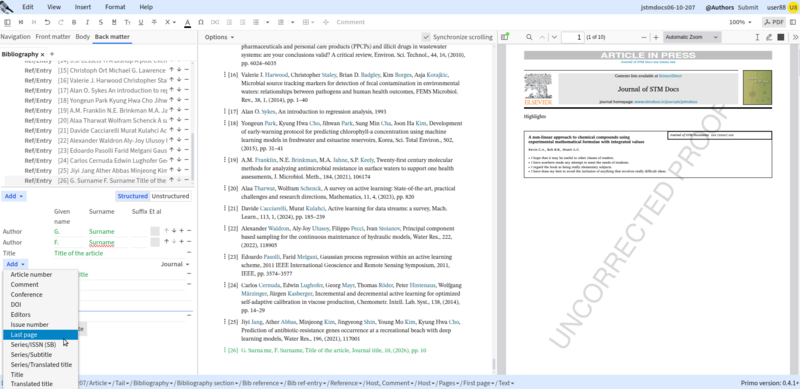Open the Edit menu
This screenshot has width=800, height=389.
tap(28, 7)
